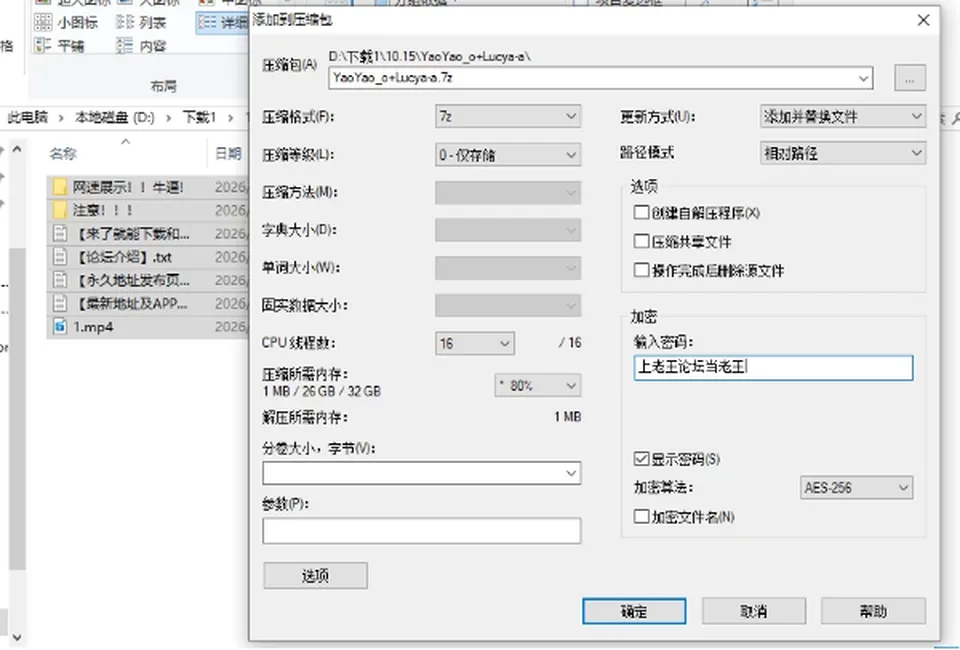960x650 pixels.
Task: Expand the CPU 线程数 dropdown
Action: click(474, 343)
